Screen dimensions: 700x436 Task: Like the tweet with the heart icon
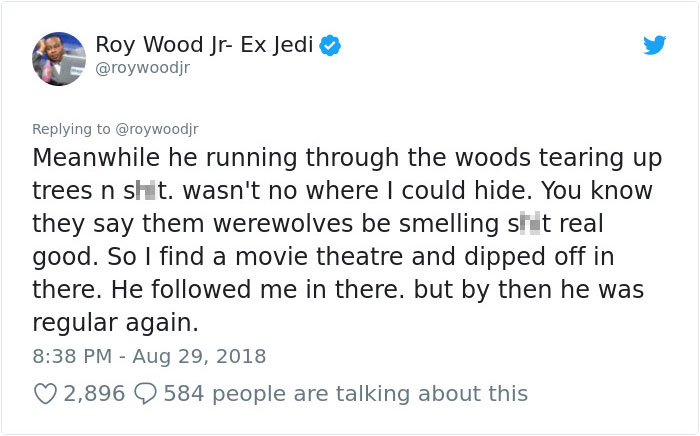point(47,394)
